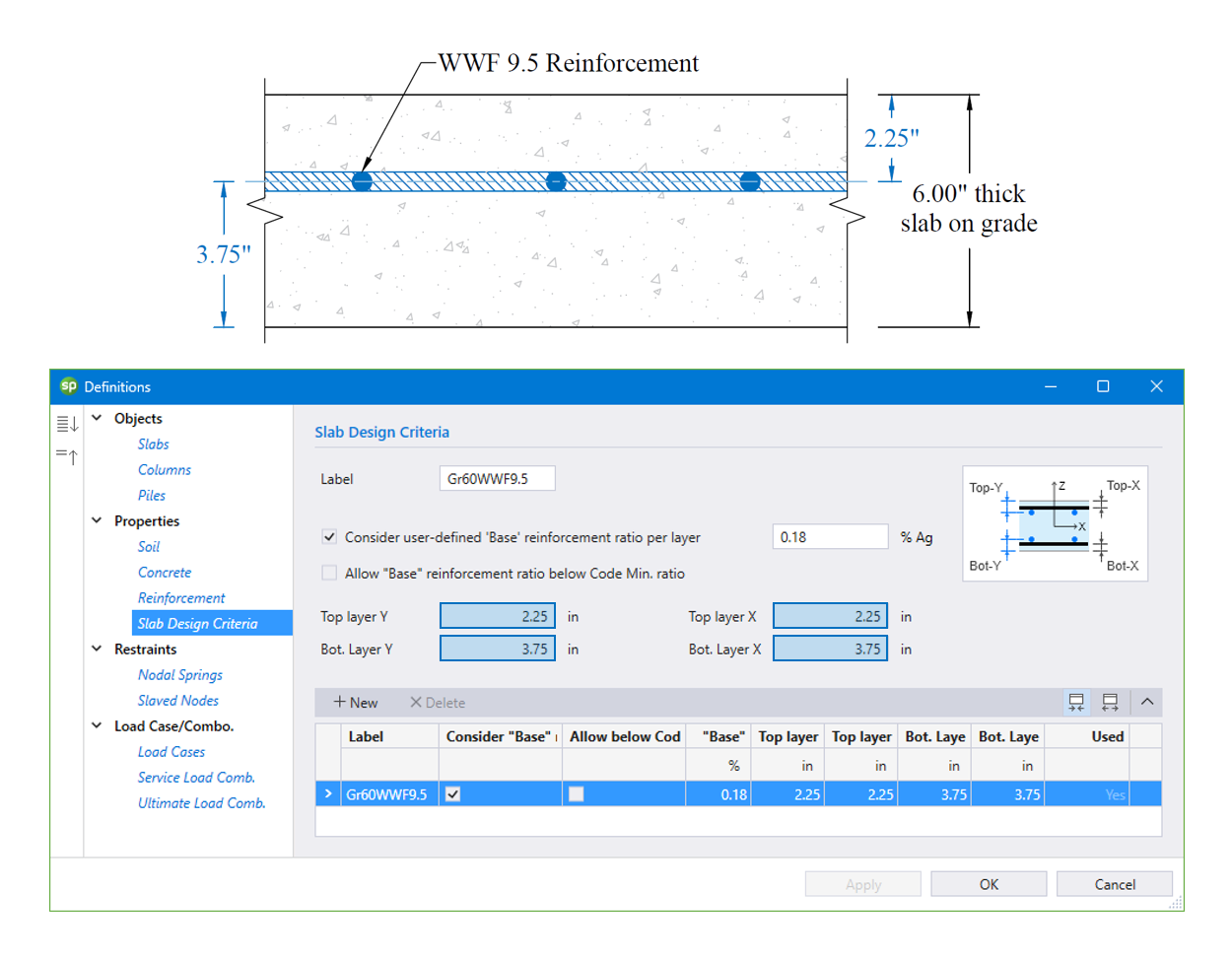Click the SP logo in the Definitions title bar
1232x959 pixels.
(x=69, y=387)
